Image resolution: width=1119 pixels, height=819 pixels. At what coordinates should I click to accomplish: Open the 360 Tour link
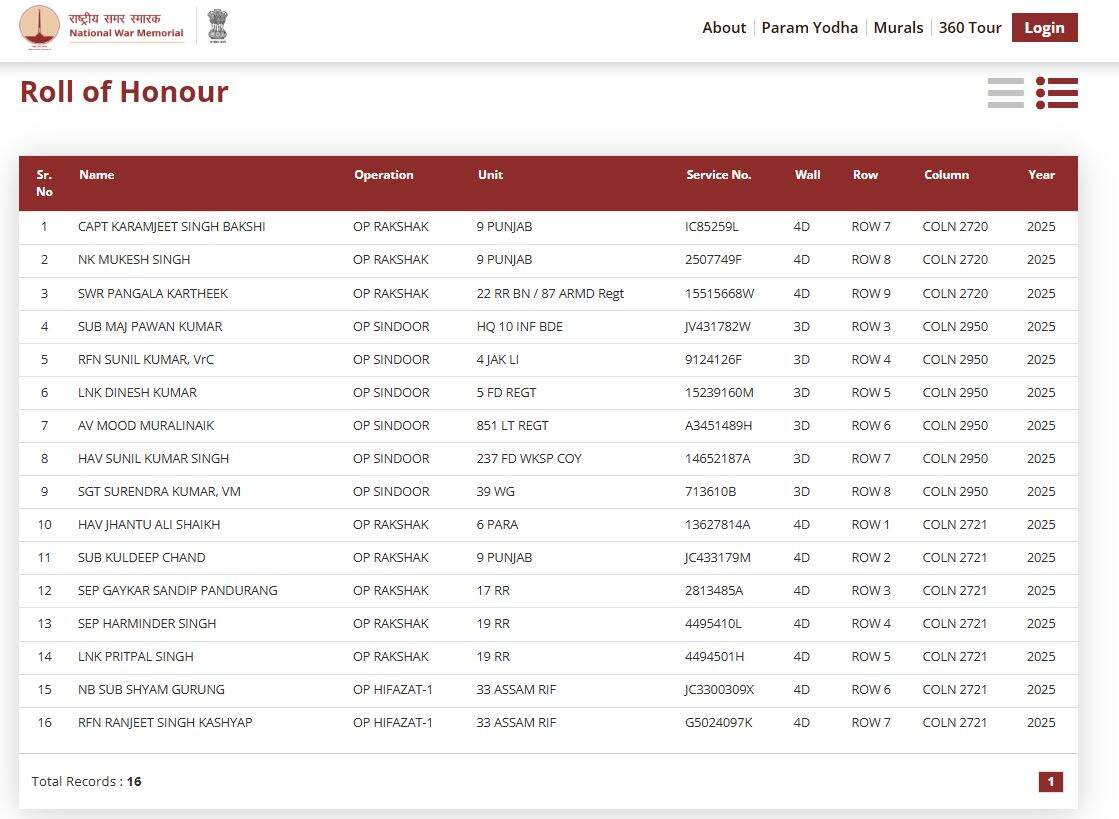pos(970,28)
